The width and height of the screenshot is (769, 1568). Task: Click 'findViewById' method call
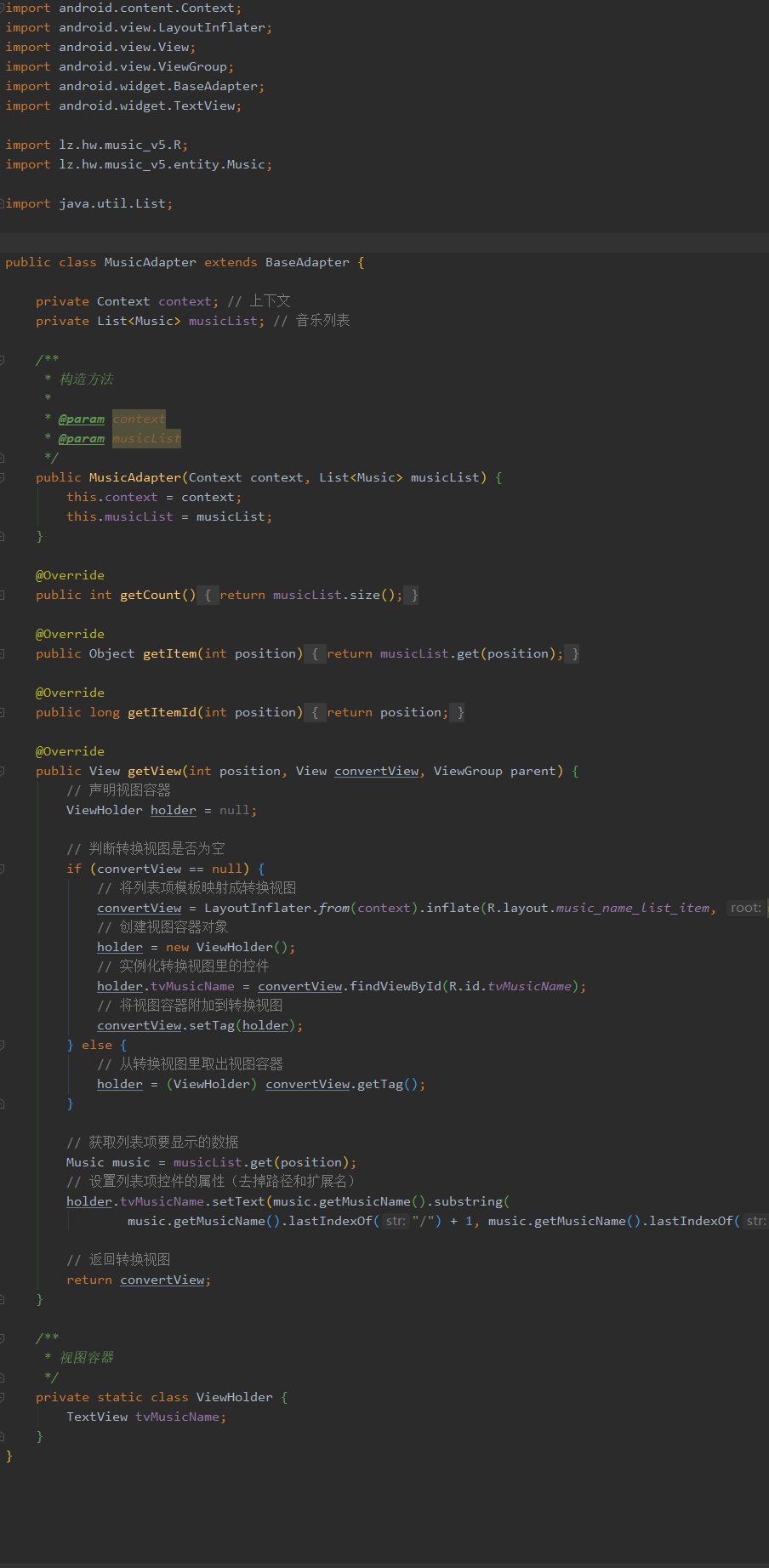(396, 986)
